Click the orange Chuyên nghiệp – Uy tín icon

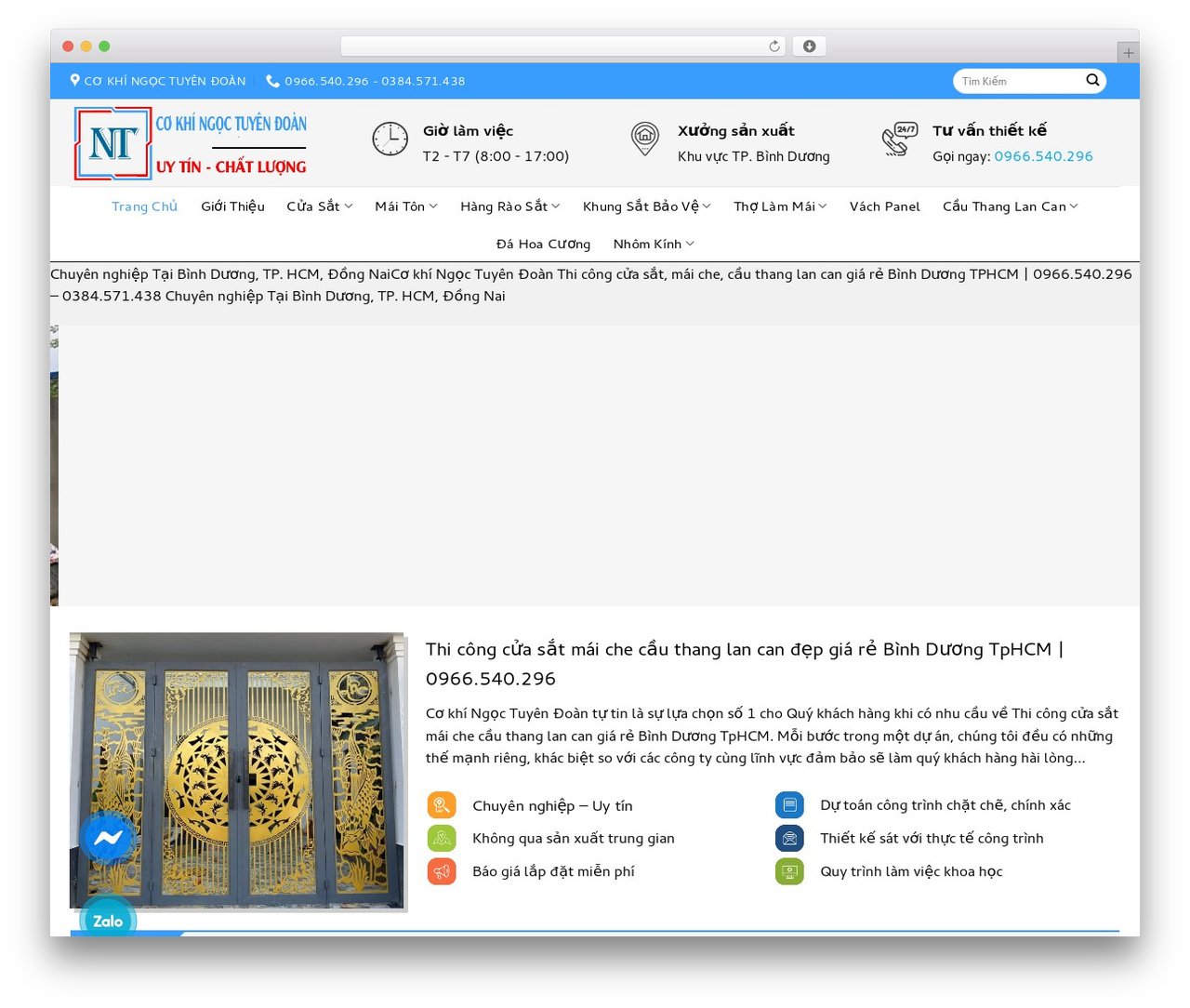click(x=442, y=805)
